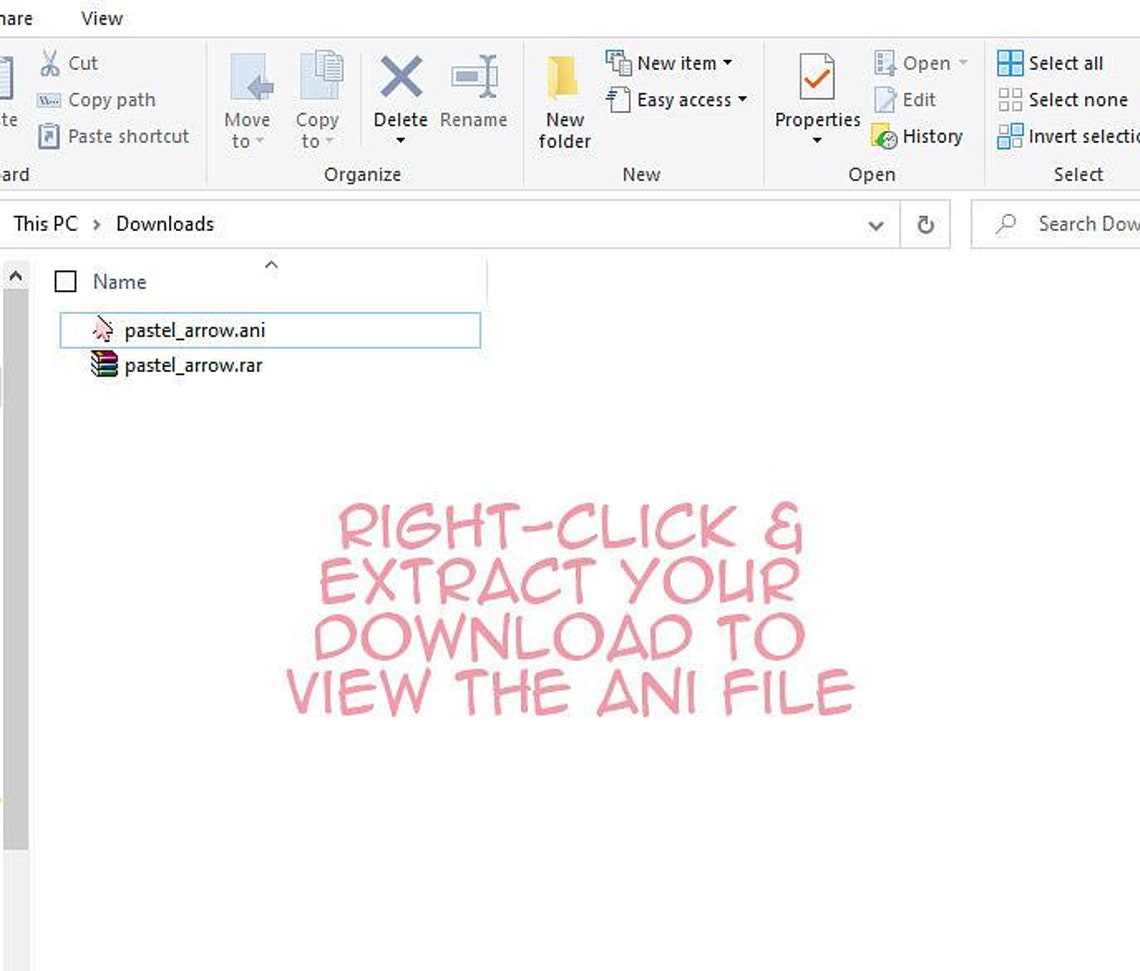
Task: Toggle the select-all checkbox beside Name
Action: coord(65,281)
